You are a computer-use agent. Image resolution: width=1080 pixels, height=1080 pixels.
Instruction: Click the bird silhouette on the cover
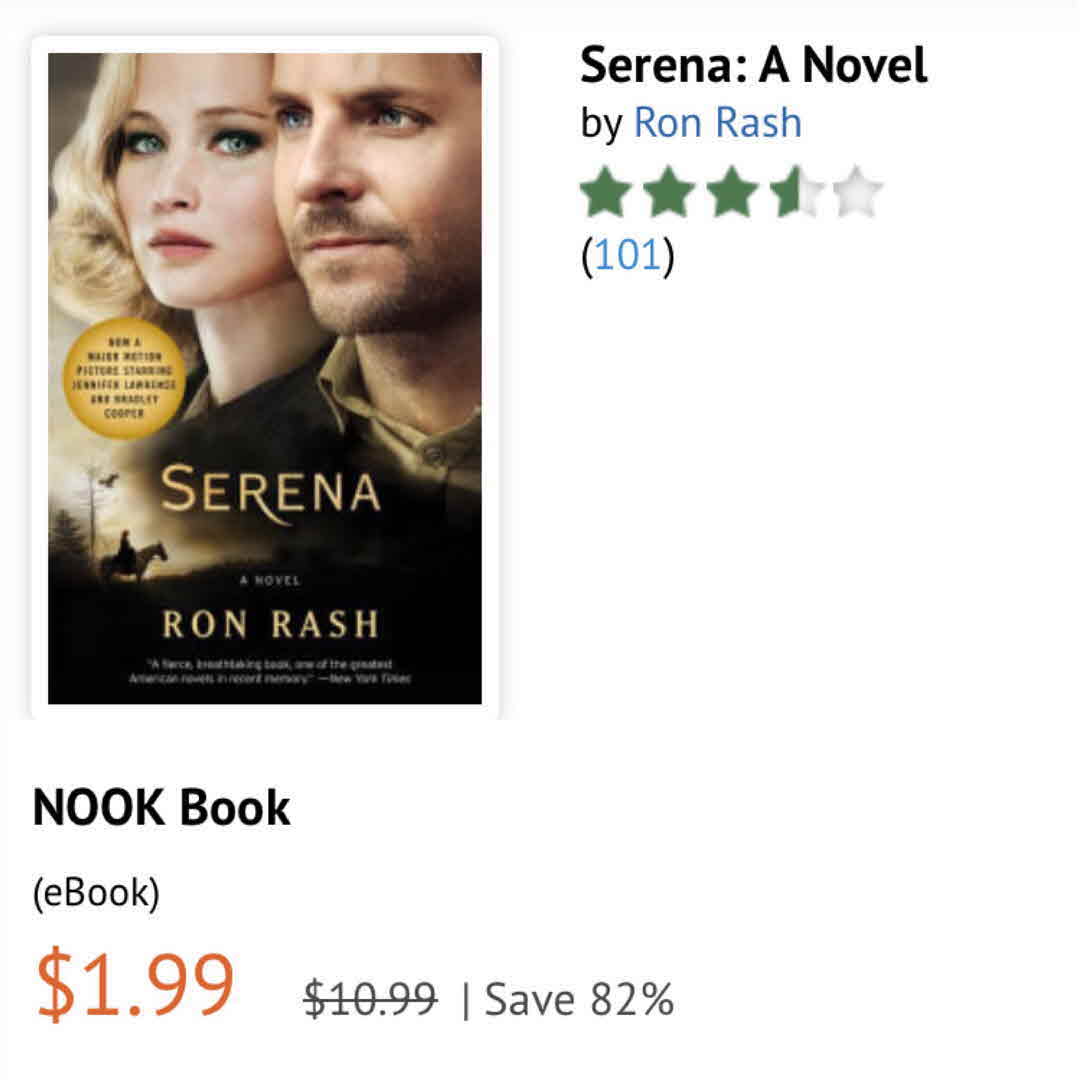click(x=109, y=481)
